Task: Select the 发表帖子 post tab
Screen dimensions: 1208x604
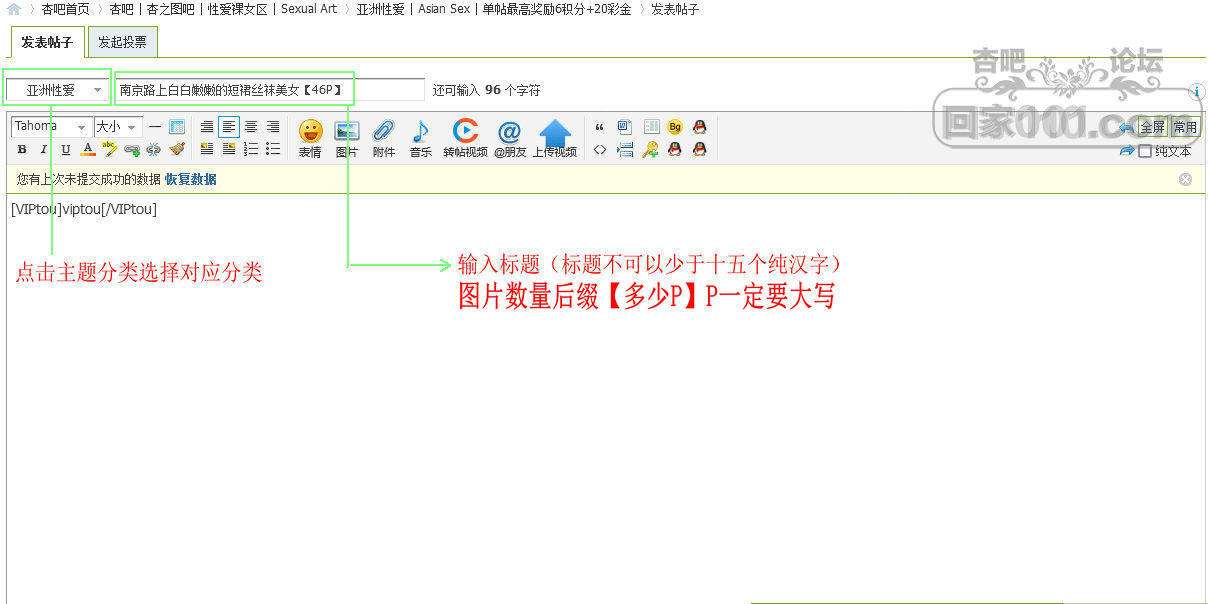Action: tap(47, 42)
